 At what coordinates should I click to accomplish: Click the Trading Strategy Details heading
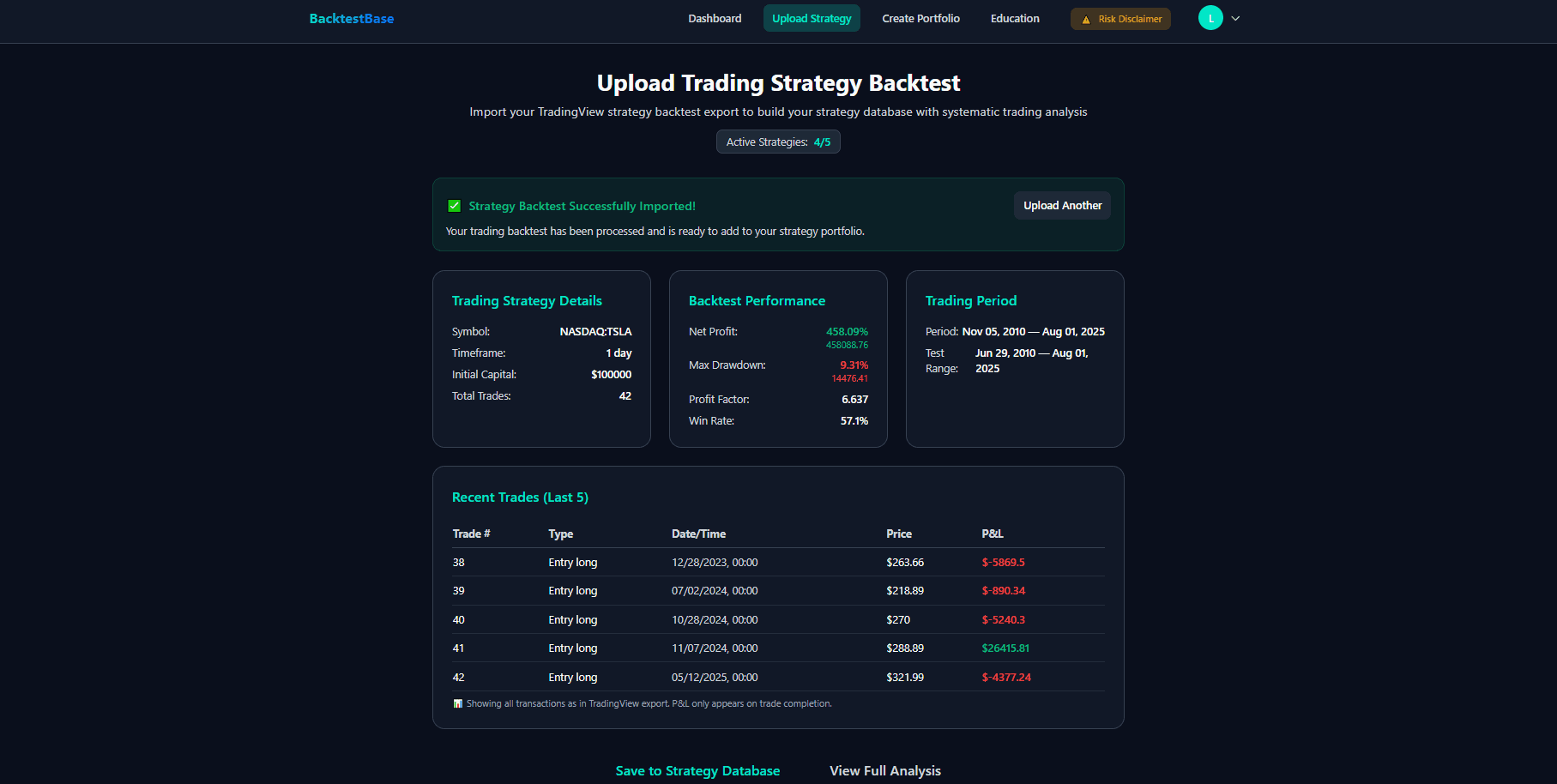pyautogui.click(x=527, y=300)
